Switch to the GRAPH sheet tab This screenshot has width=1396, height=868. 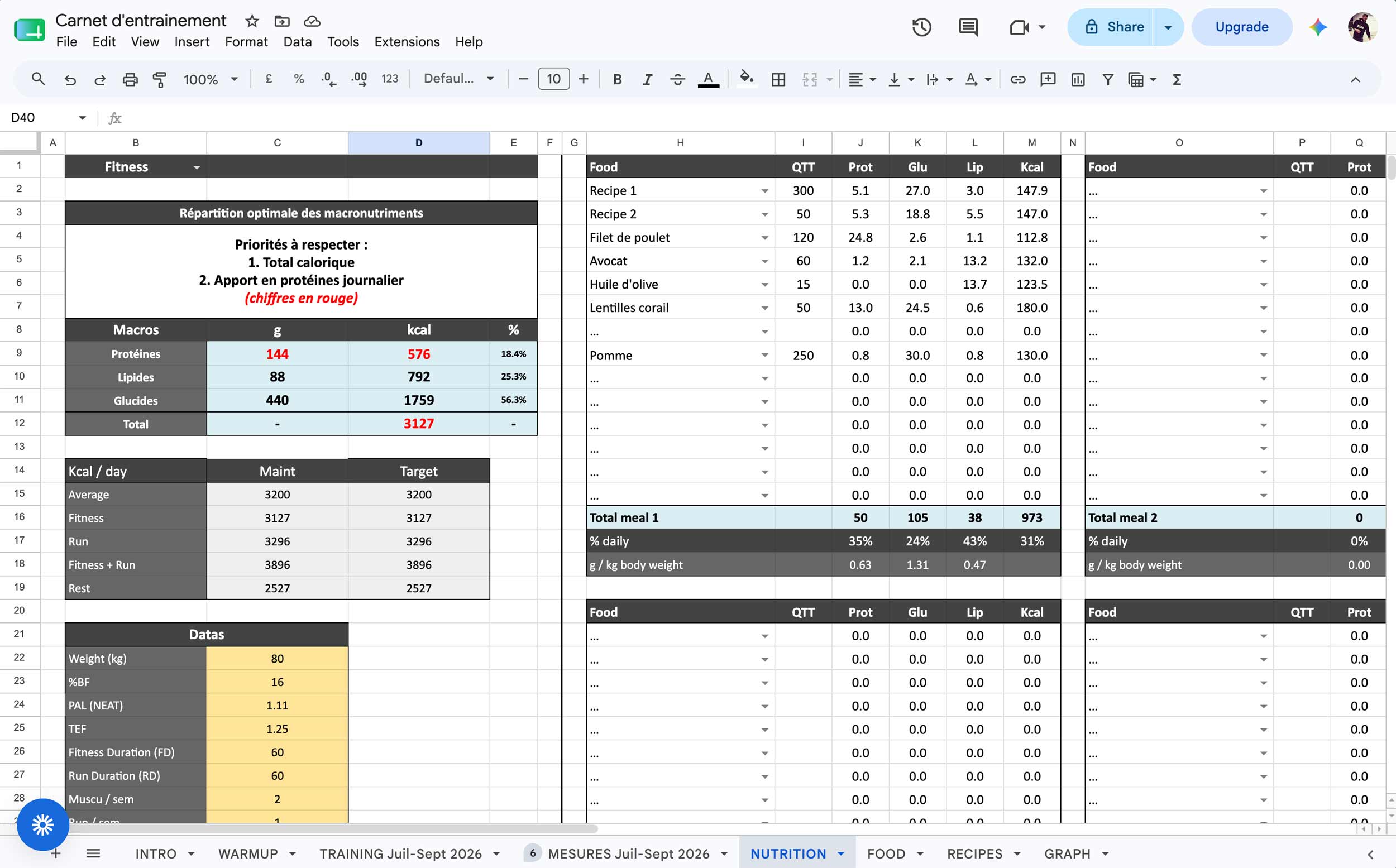click(1067, 853)
